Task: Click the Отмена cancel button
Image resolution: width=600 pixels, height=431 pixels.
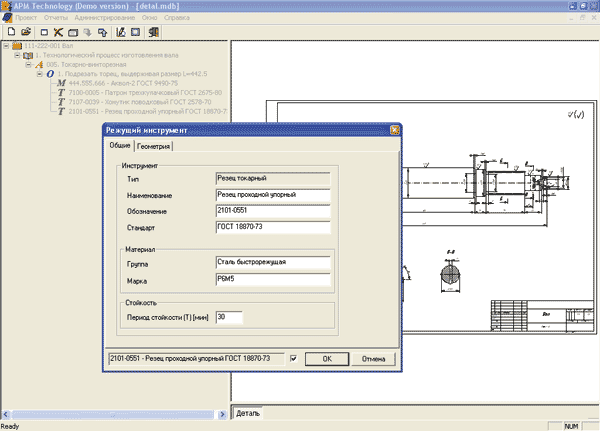Action: (x=373, y=358)
